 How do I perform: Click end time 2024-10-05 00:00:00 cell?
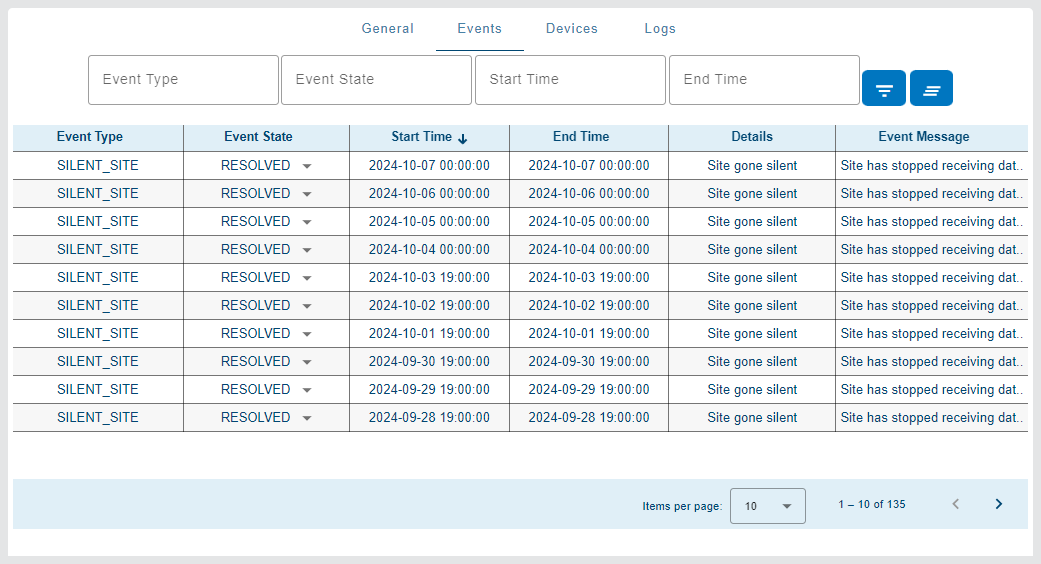click(x=589, y=222)
